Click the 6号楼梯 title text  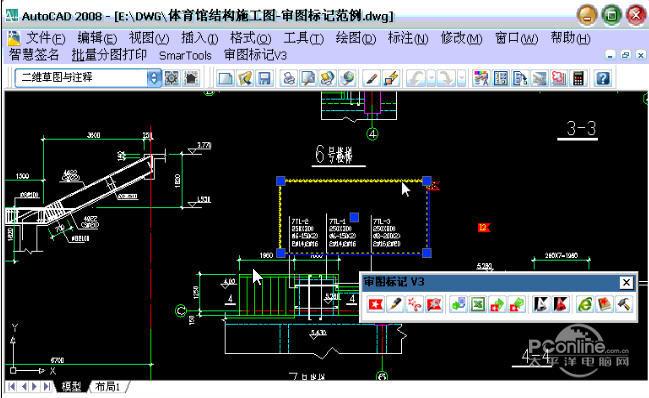pos(333,154)
